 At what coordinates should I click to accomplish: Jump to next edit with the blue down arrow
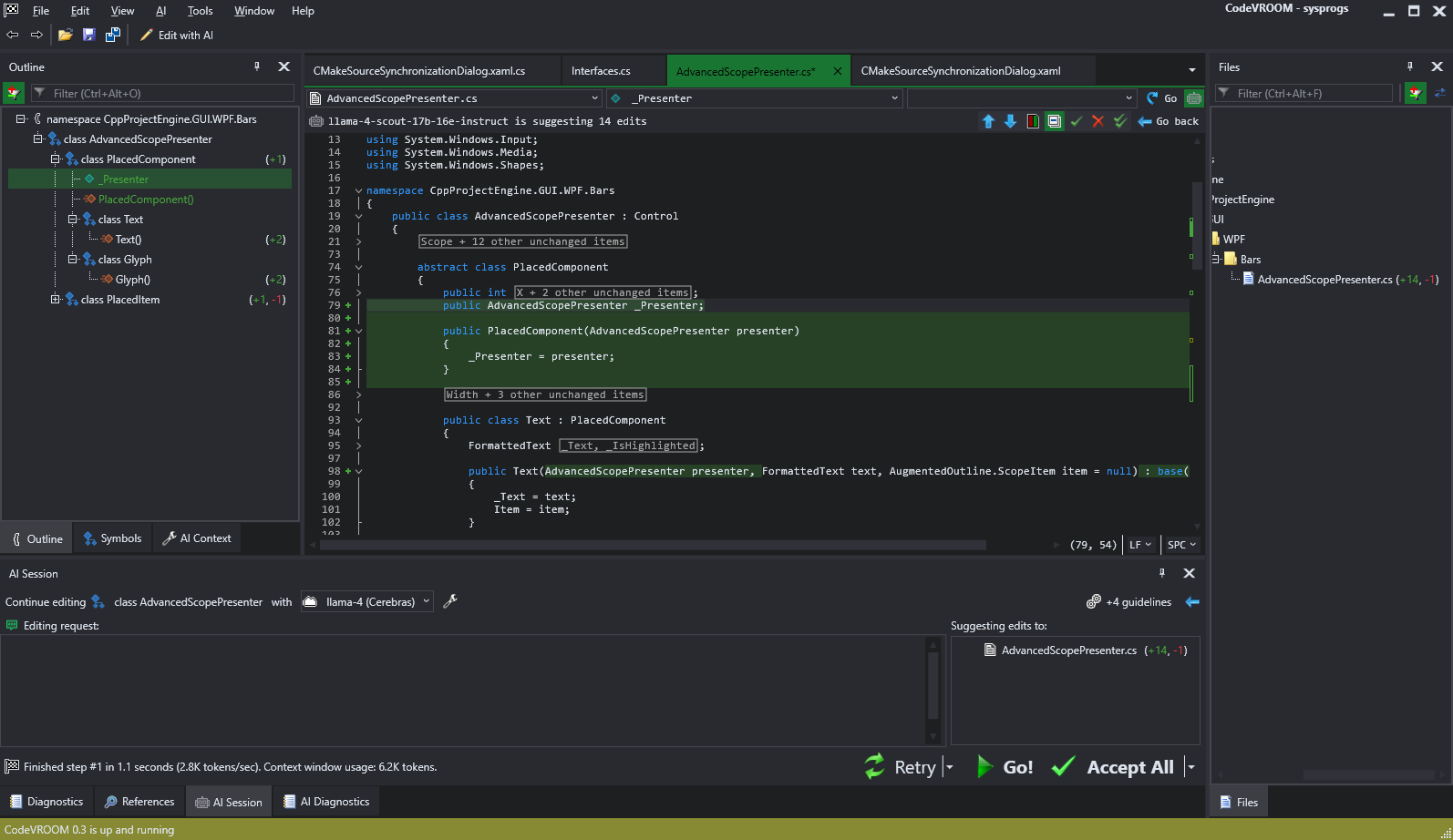[x=1010, y=121]
